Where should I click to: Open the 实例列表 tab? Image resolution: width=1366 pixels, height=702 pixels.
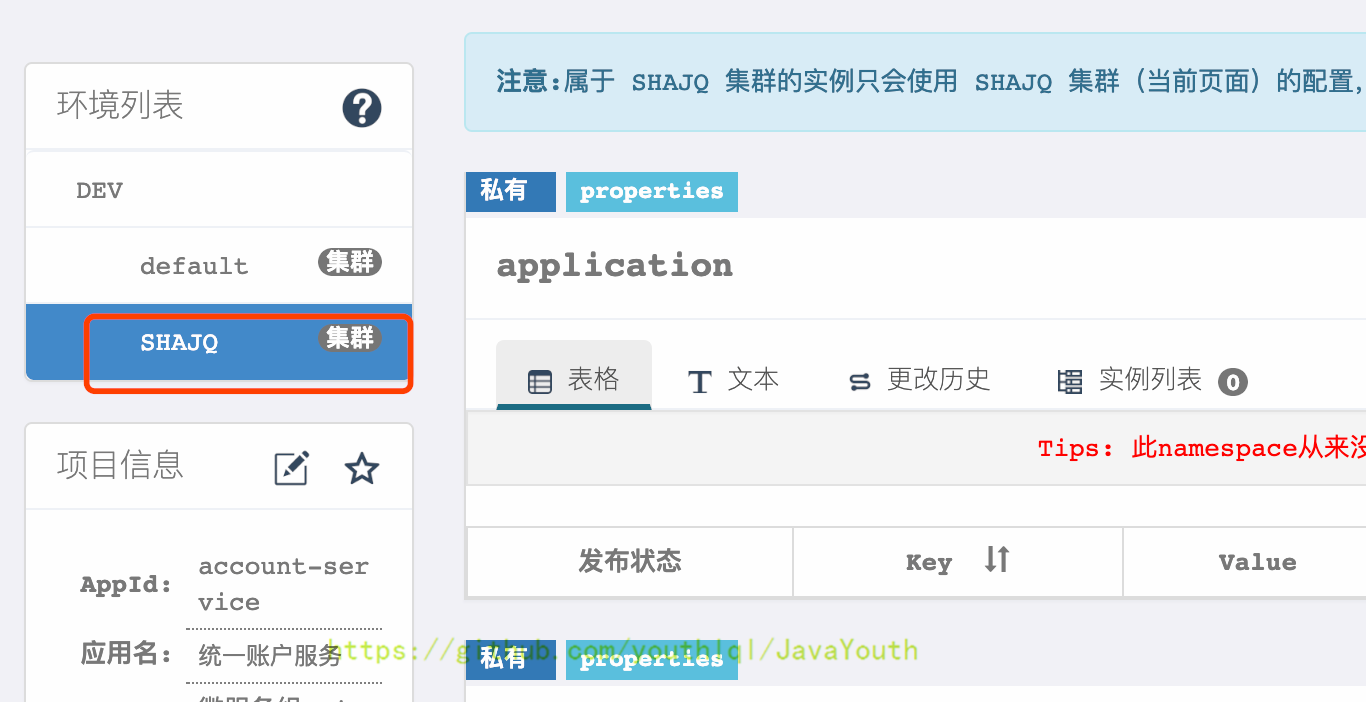click(1150, 380)
